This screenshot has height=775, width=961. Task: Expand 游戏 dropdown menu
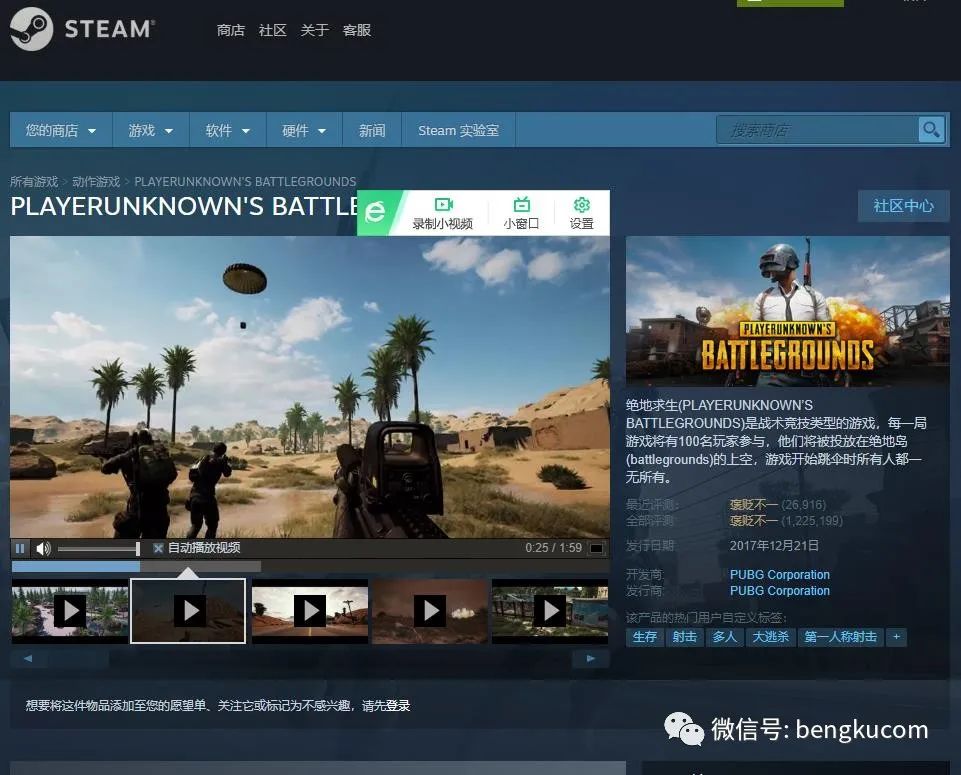coord(151,130)
